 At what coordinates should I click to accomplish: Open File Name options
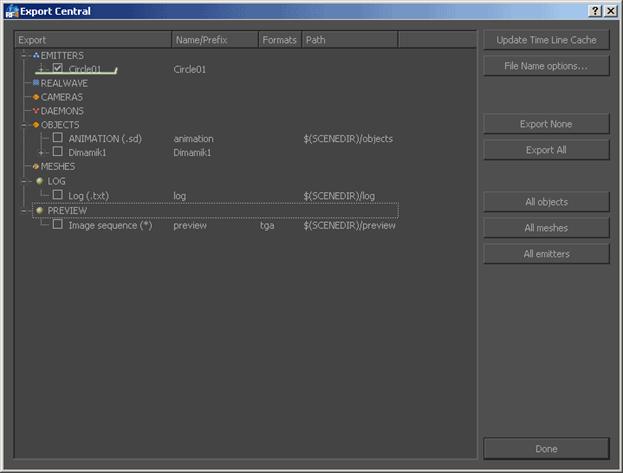click(546, 67)
